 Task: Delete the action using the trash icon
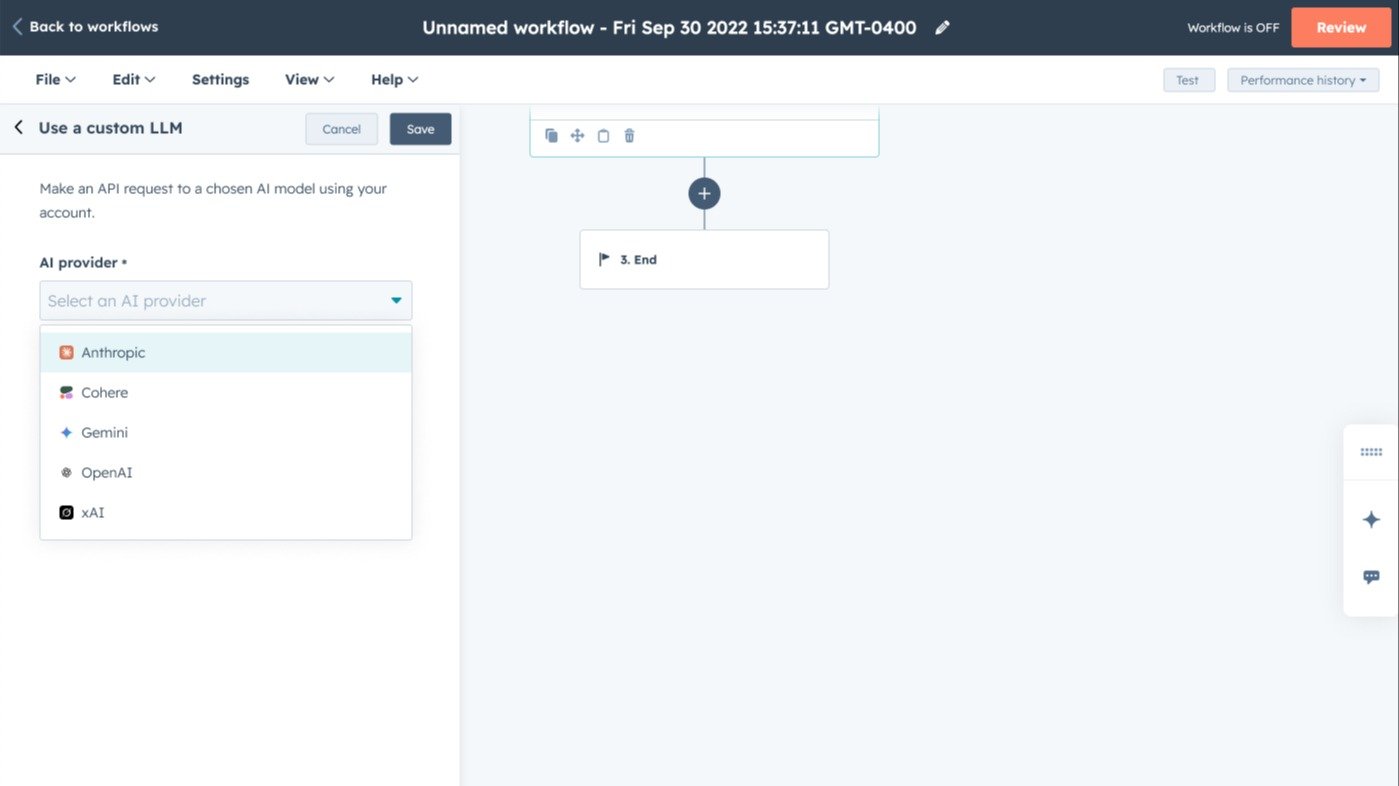(629, 135)
